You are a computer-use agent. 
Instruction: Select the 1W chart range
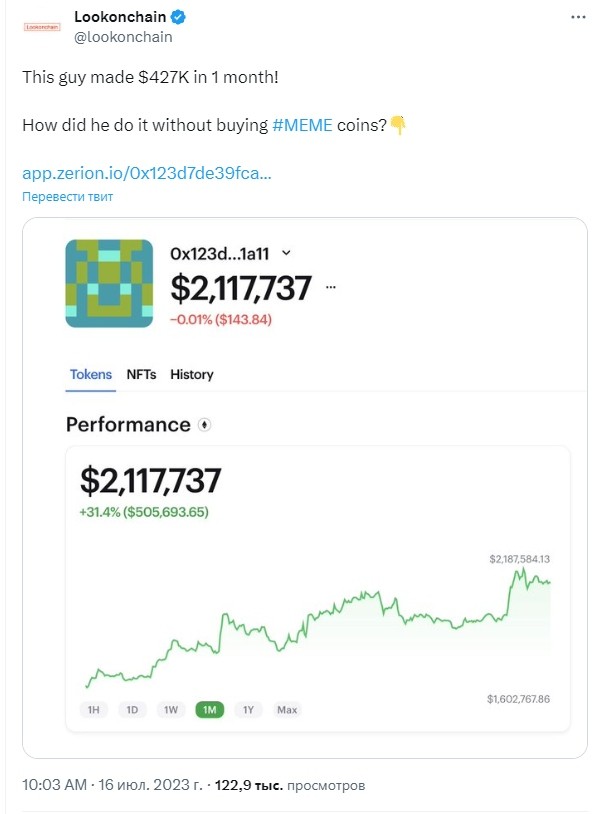pos(171,710)
